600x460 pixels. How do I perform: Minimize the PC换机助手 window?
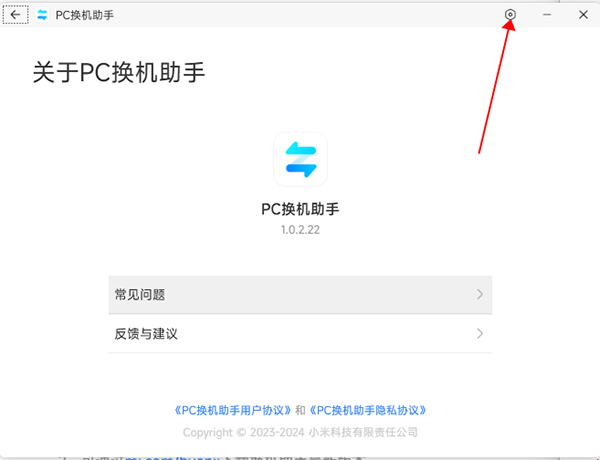[547, 15]
